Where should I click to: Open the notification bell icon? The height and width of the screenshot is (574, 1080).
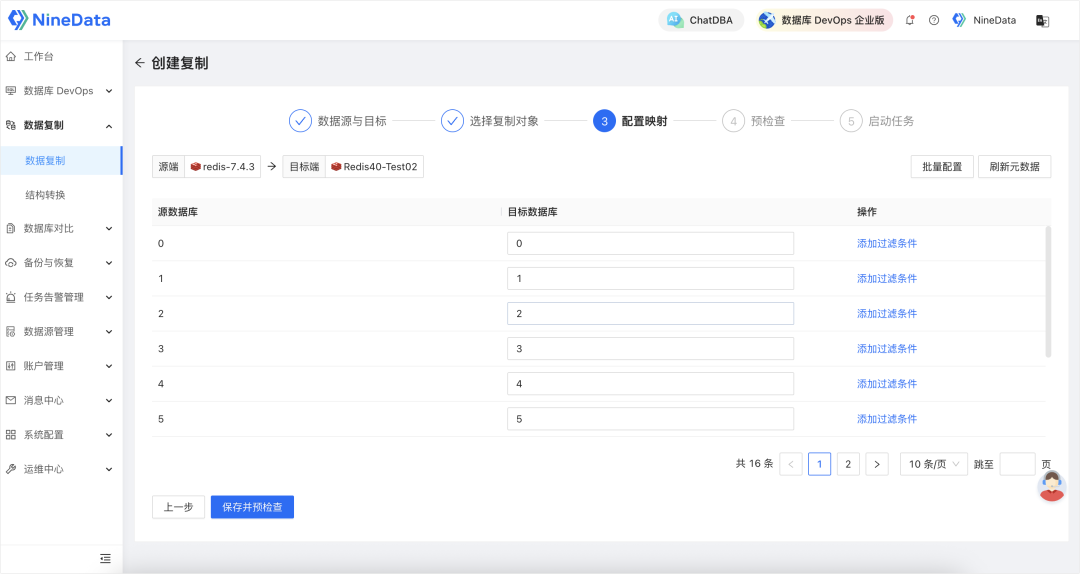pos(910,20)
